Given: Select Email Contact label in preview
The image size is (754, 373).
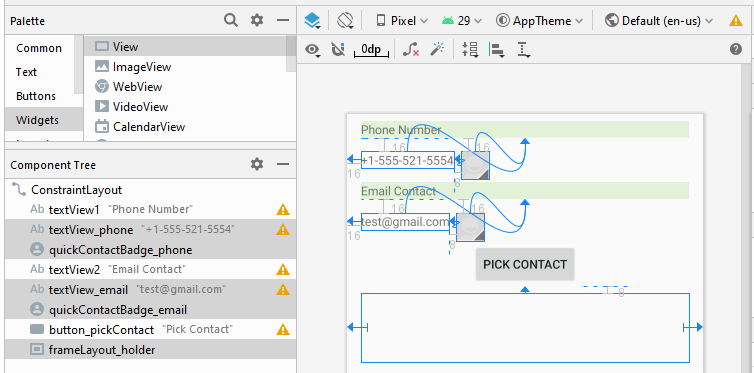Looking at the screenshot, I should click(399, 191).
